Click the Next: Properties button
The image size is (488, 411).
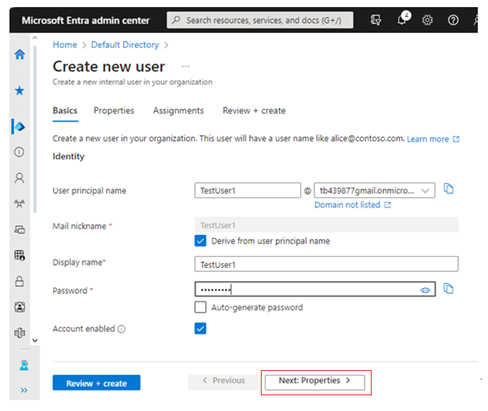coord(315,382)
